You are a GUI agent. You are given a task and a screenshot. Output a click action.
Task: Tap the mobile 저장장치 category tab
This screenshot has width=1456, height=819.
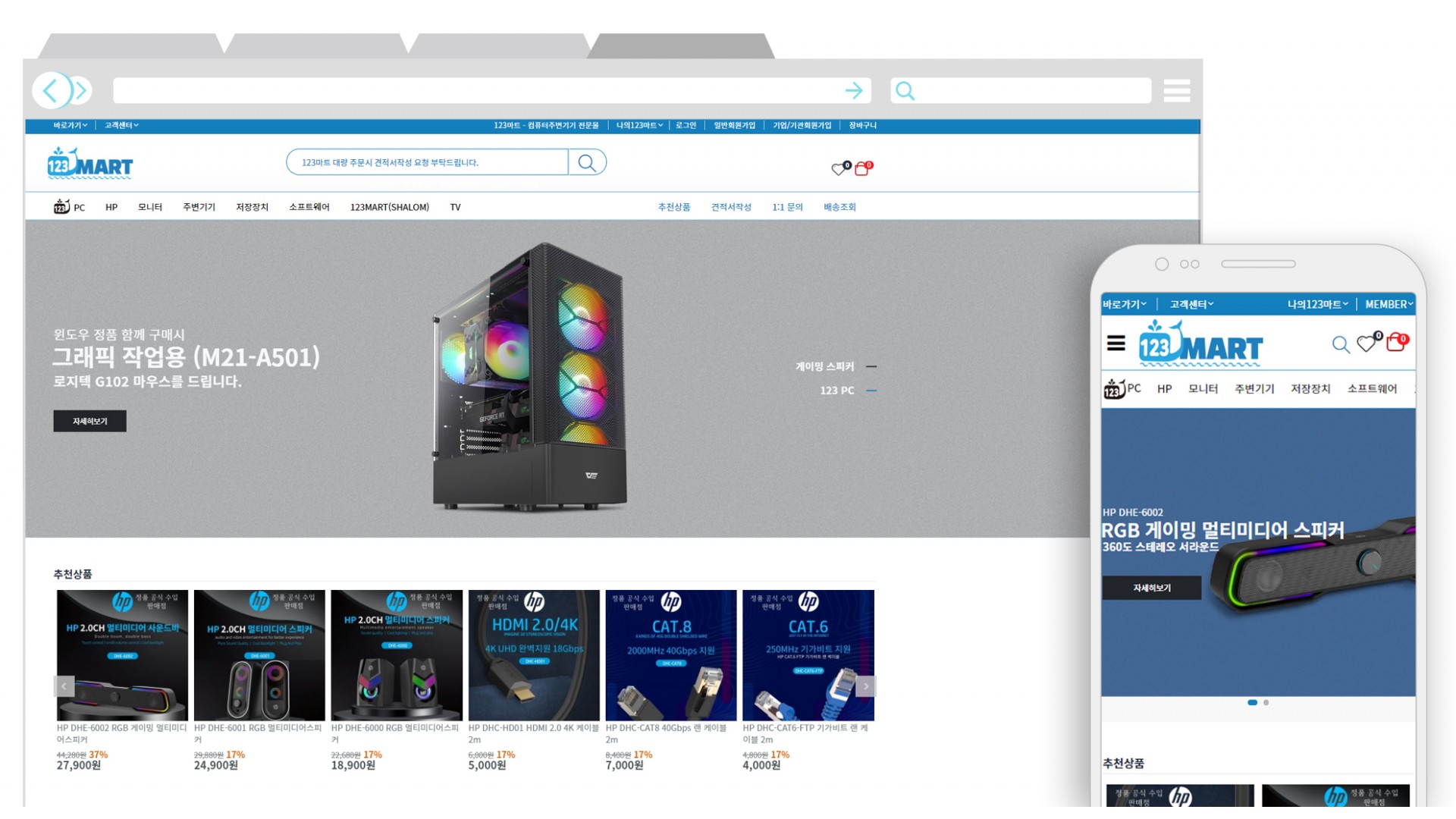tap(1310, 388)
